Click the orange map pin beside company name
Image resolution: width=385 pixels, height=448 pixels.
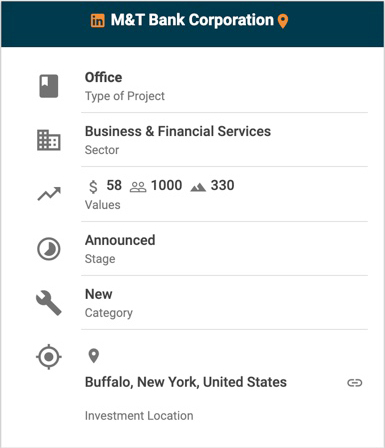coord(283,21)
